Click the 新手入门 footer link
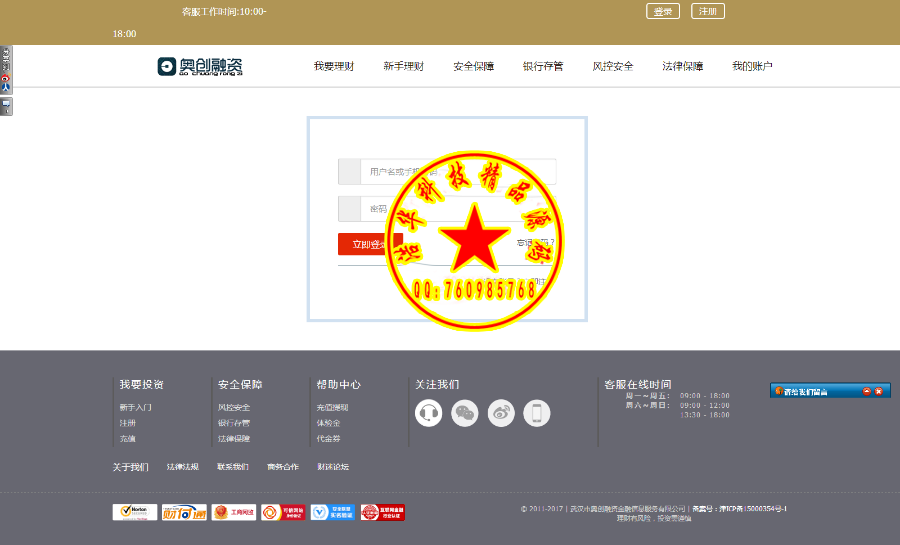The height and width of the screenshot is (545, 900). (x=135, y=407)
